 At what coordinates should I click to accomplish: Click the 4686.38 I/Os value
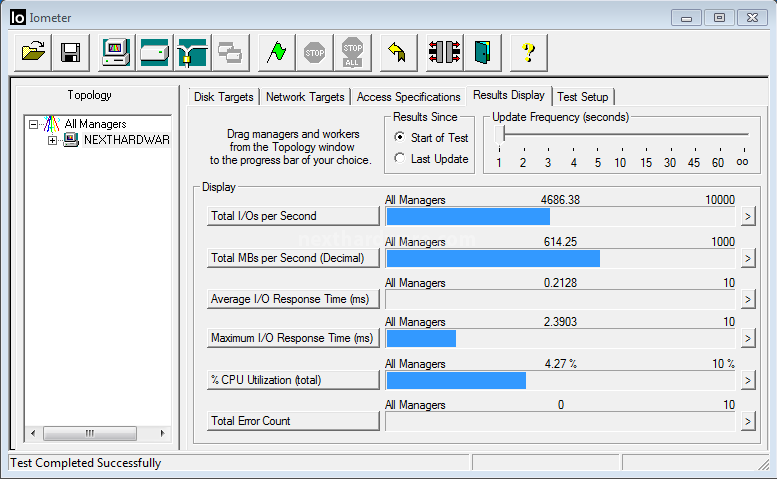pos(560,200)
